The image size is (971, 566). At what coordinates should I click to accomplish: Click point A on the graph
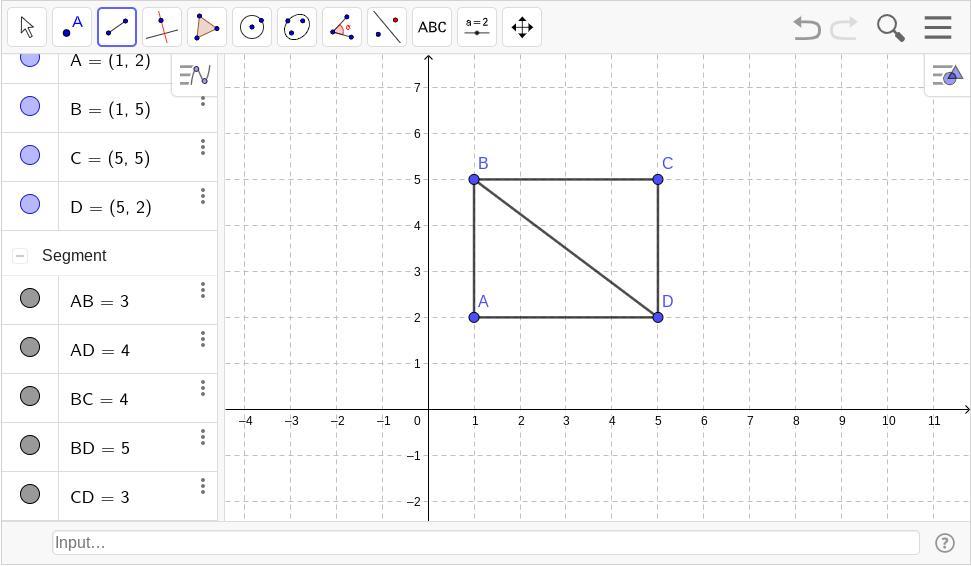point(474,318)
